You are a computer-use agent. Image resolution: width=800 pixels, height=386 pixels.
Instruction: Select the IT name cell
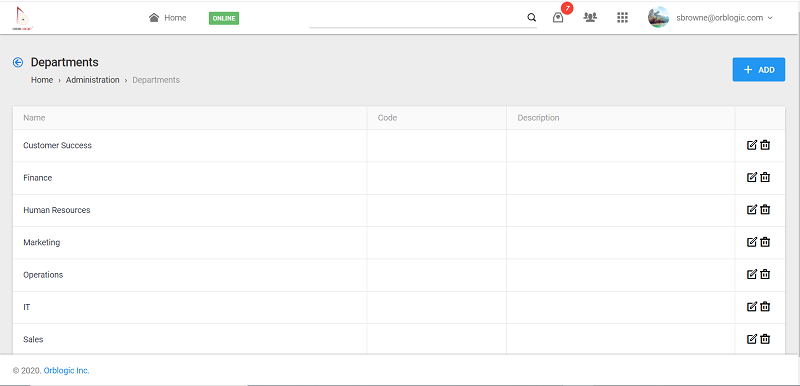[190, 307]
